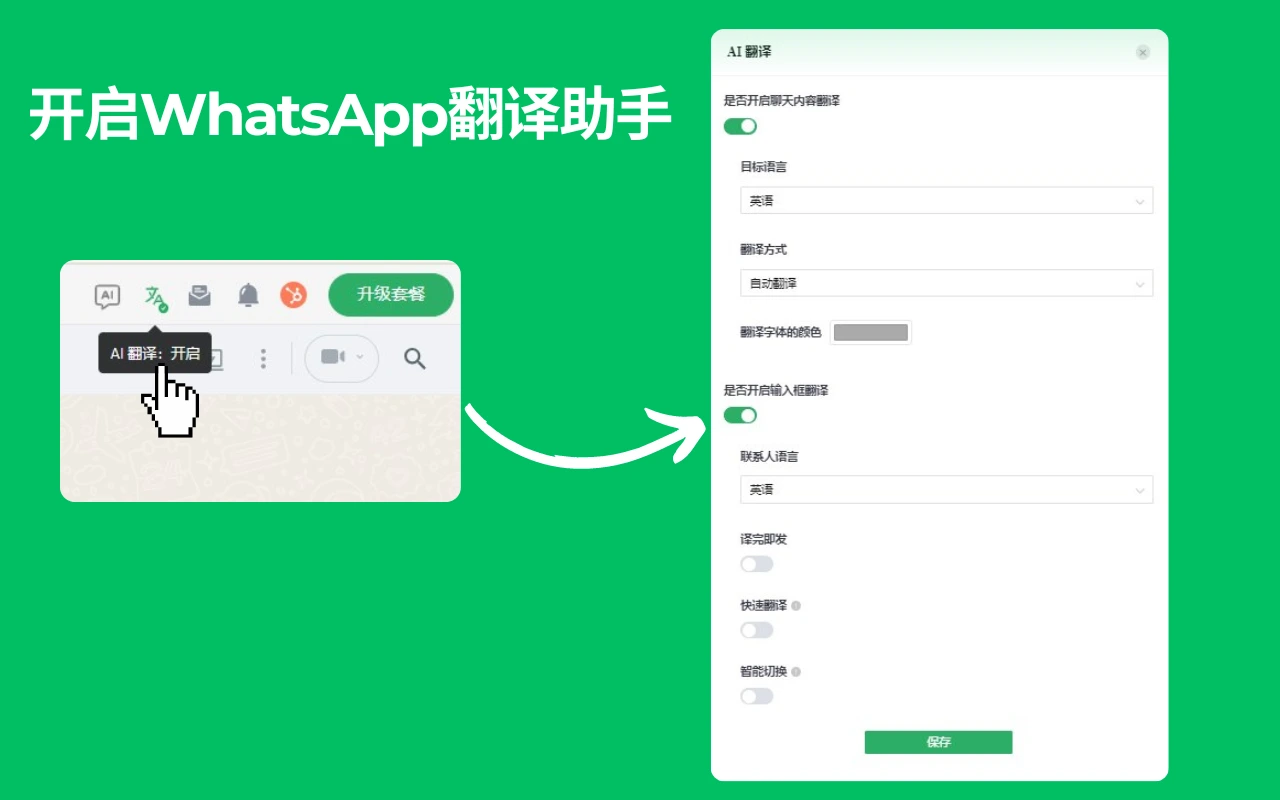Turn off the 是否开启聊天内容翻译 toggle
Viewport: 1280px width, 800px height.
pos(739,126)
